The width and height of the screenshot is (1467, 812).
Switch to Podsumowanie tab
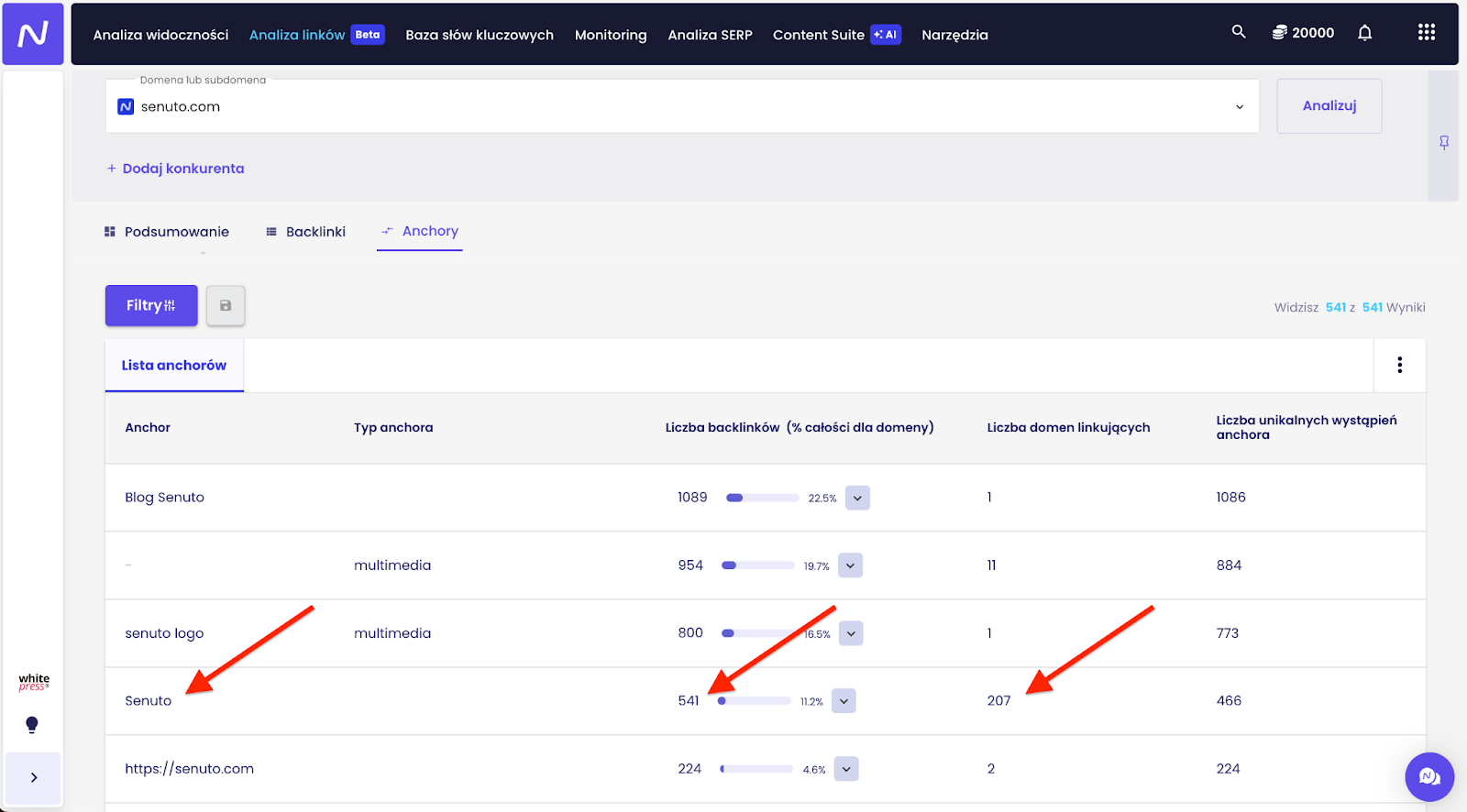pyautogui.click(x=167, y=232)
